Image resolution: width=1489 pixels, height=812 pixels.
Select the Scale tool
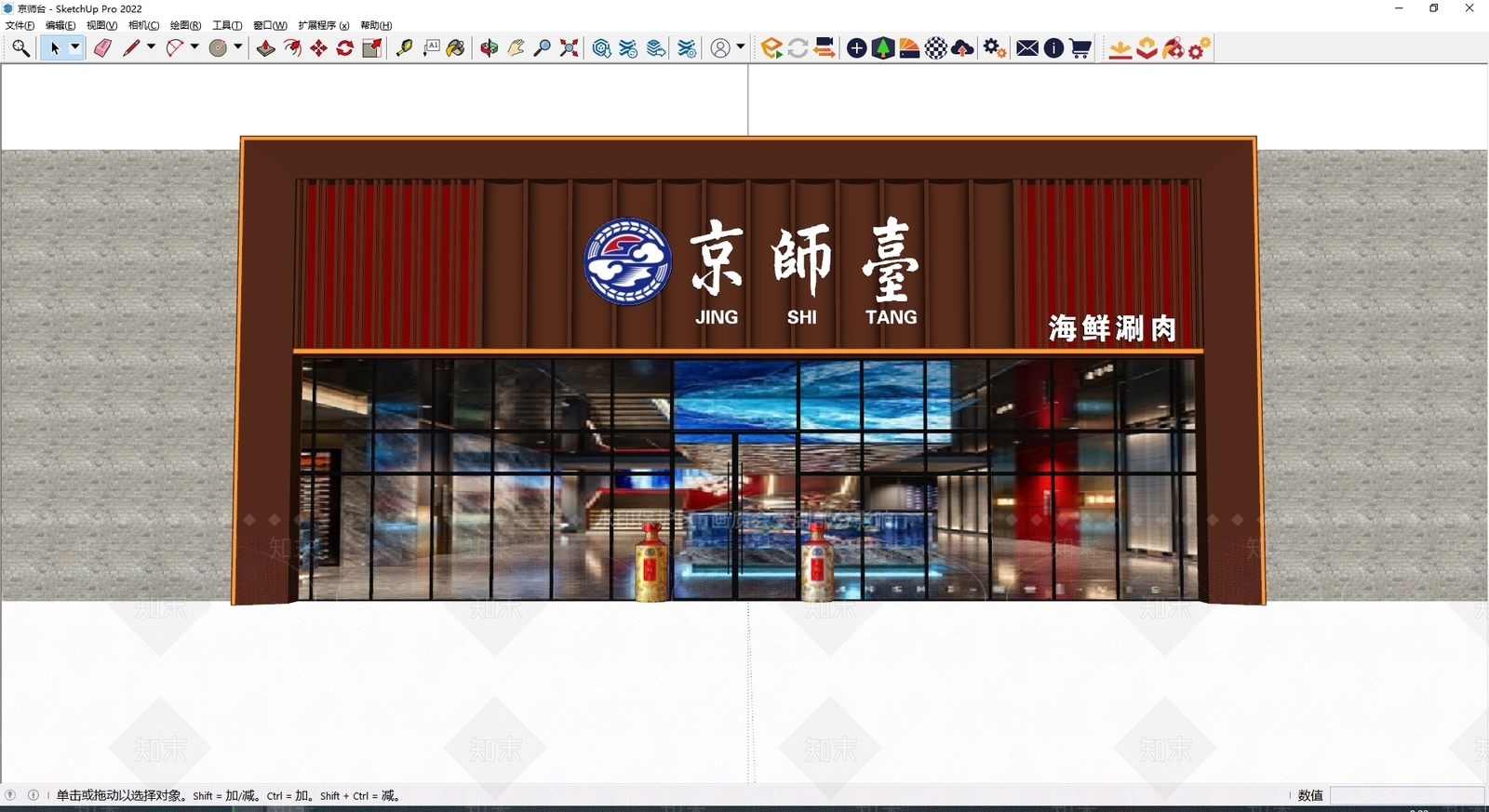coord(372,48)
